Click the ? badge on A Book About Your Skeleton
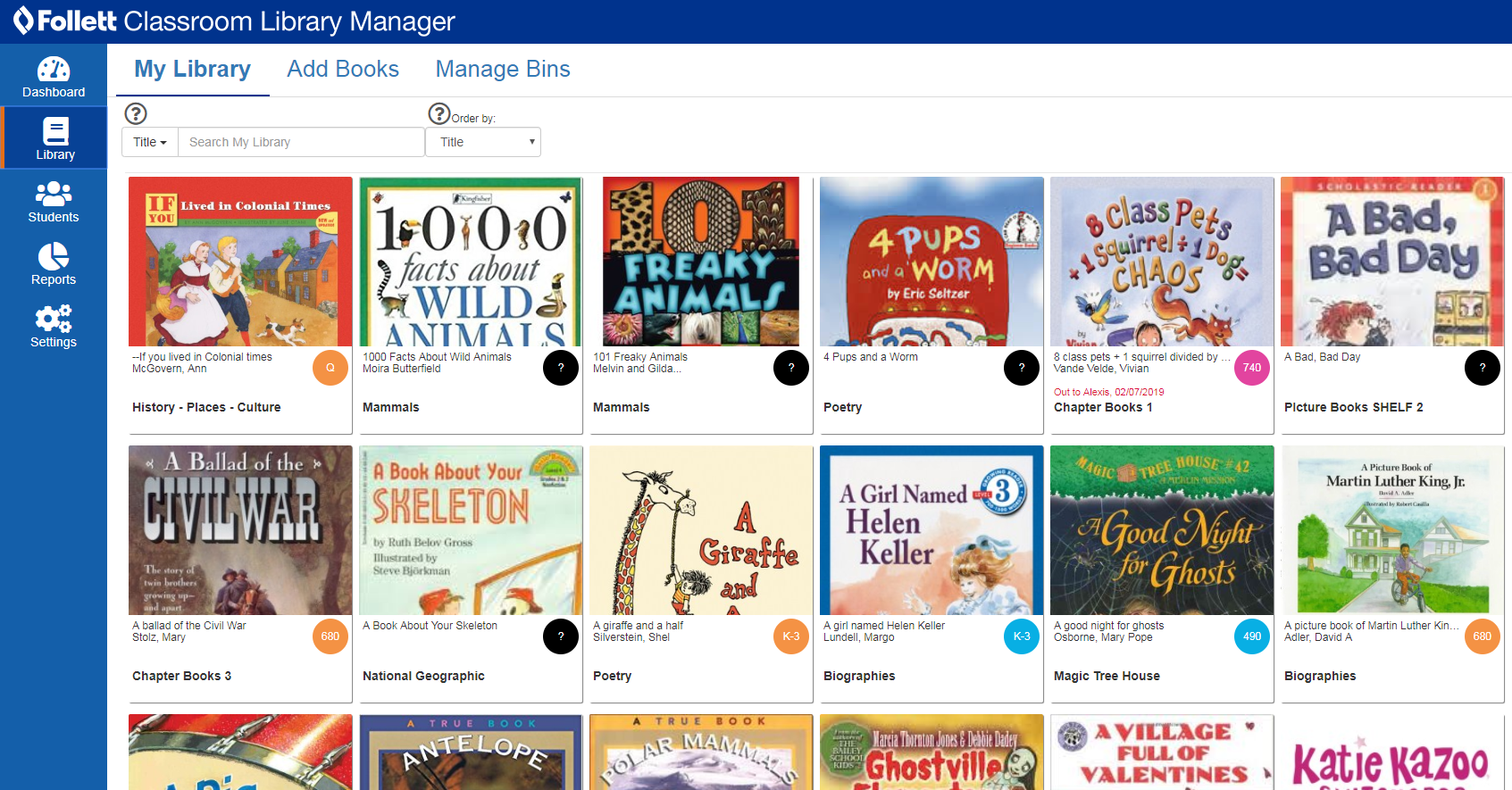Viewport: 1512px width, 790px height. click(x=561, y=636)
